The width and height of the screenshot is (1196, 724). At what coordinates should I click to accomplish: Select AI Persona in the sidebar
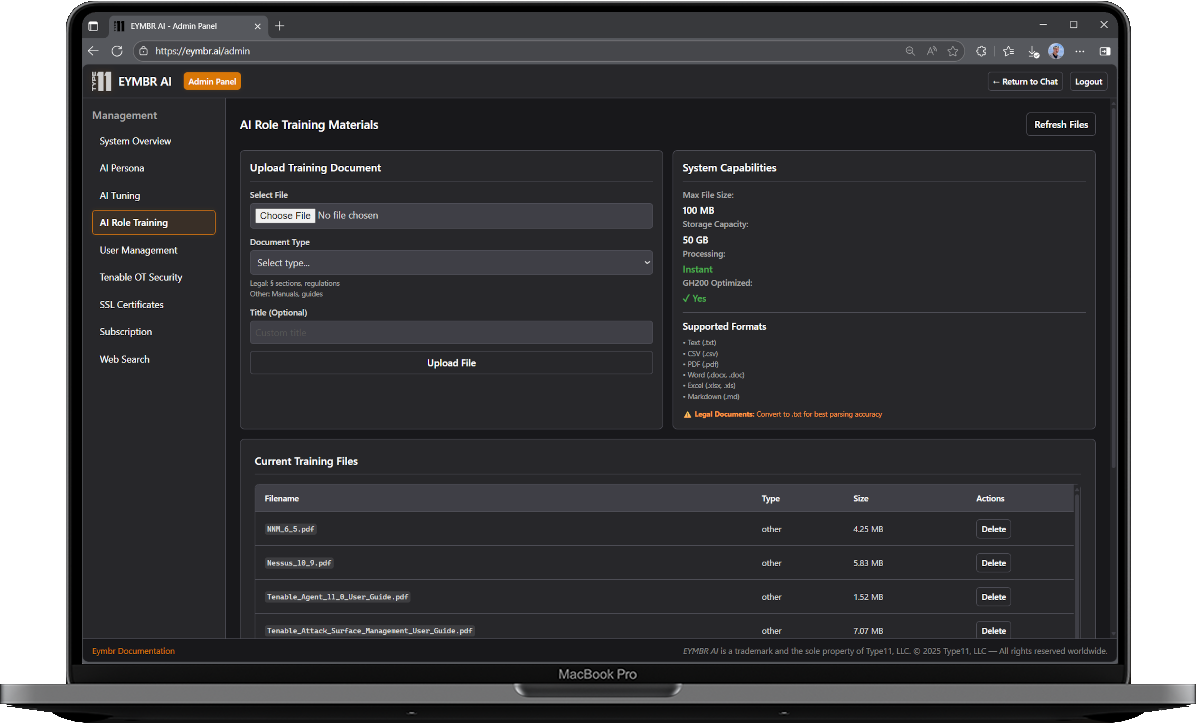tap(120, 168)
